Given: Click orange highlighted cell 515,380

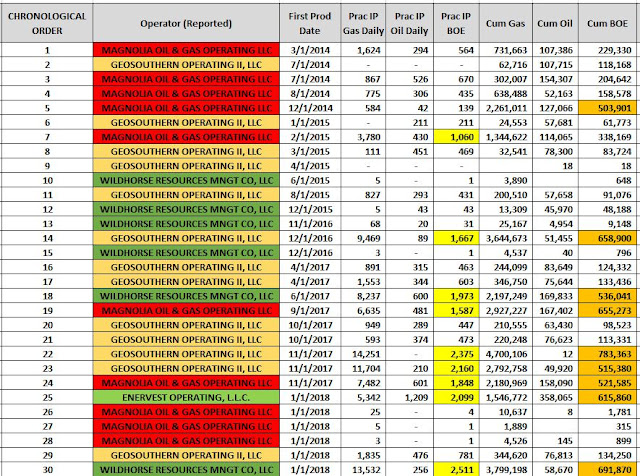Looking at the screenshot, I should (608, 369).
